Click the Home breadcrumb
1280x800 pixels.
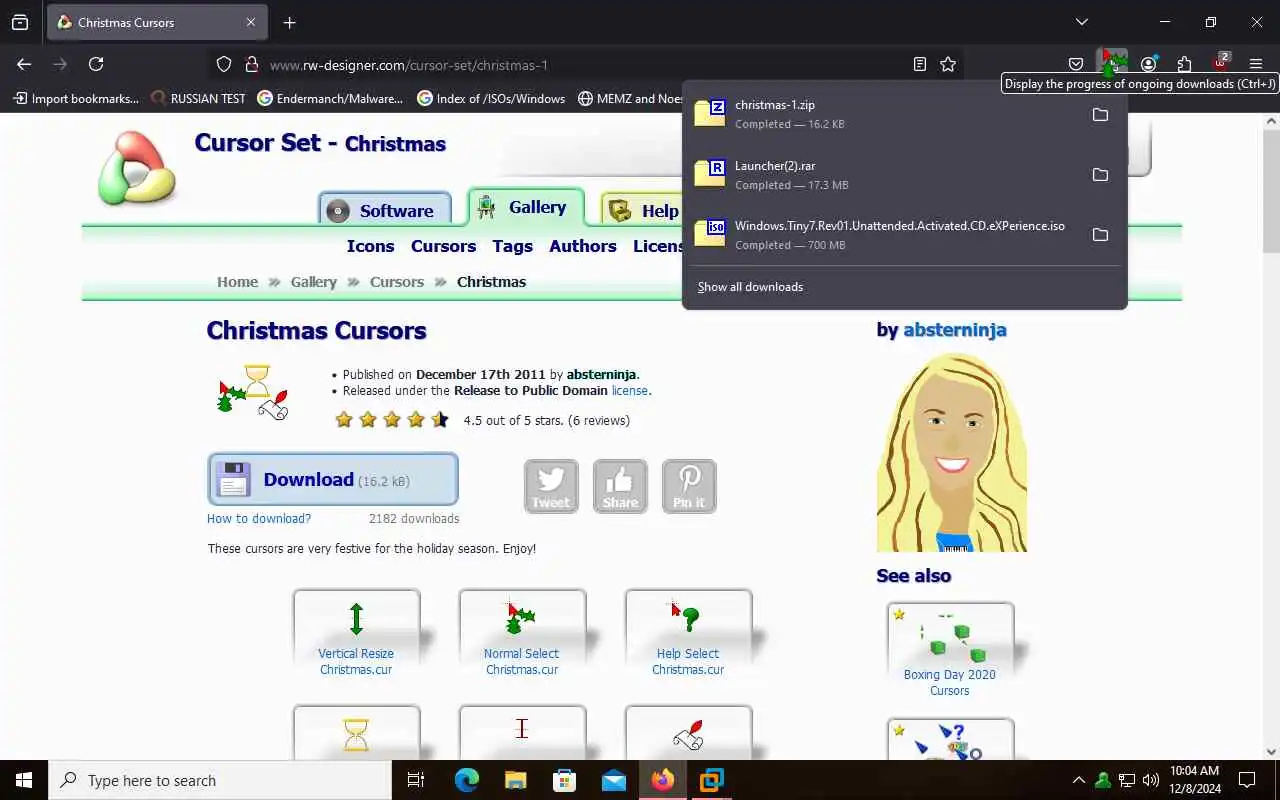pyautogui.click(x=237, y=282)
